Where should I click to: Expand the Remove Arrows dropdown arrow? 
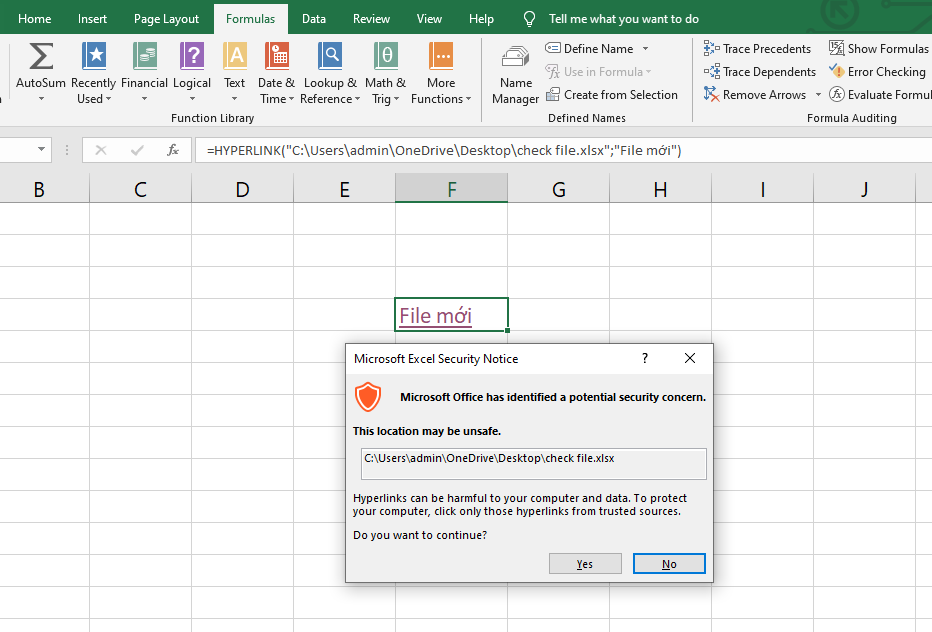(x=818, y=95)
